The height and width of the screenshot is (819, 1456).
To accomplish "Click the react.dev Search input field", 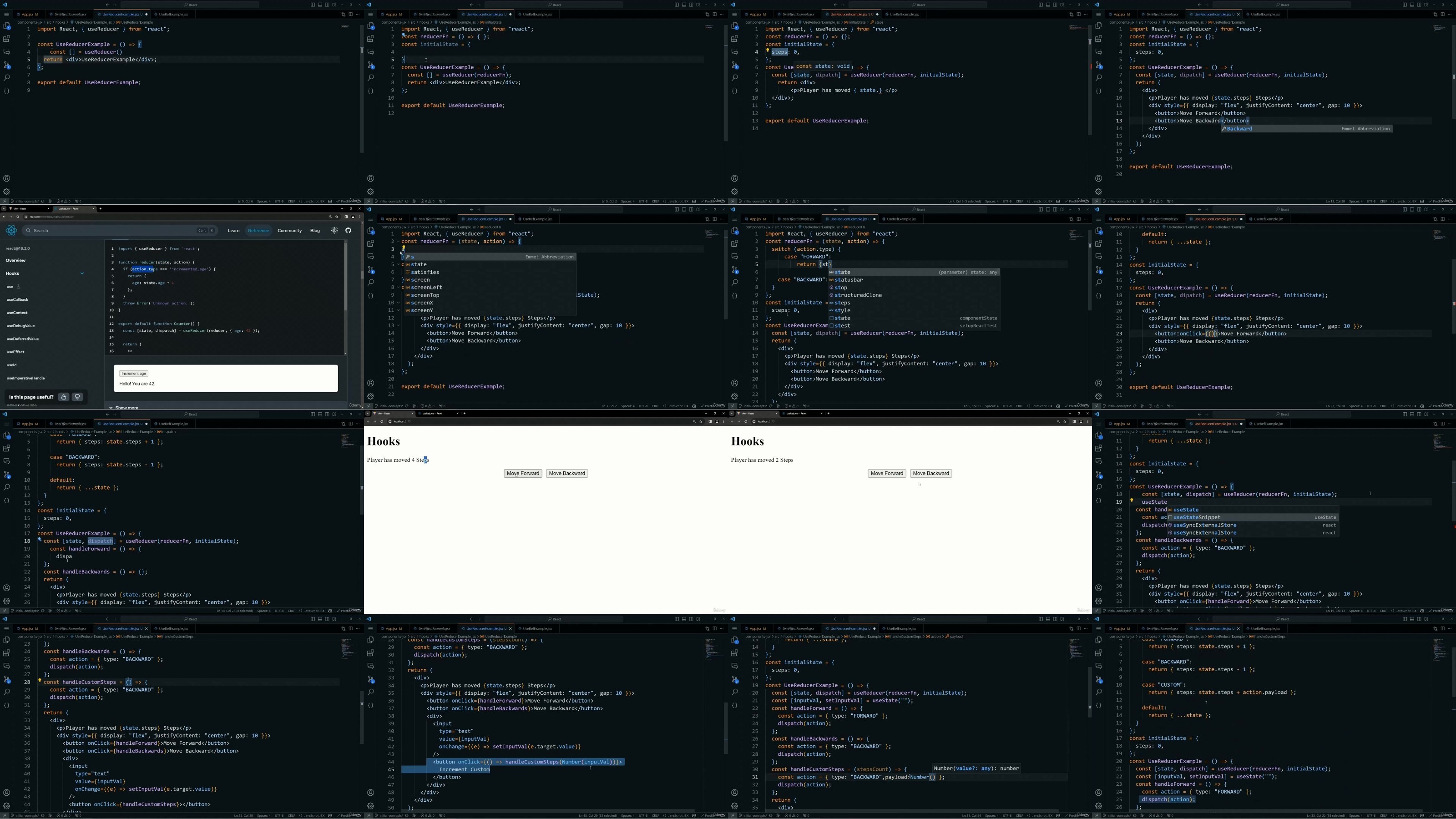I will coord(120,231).
